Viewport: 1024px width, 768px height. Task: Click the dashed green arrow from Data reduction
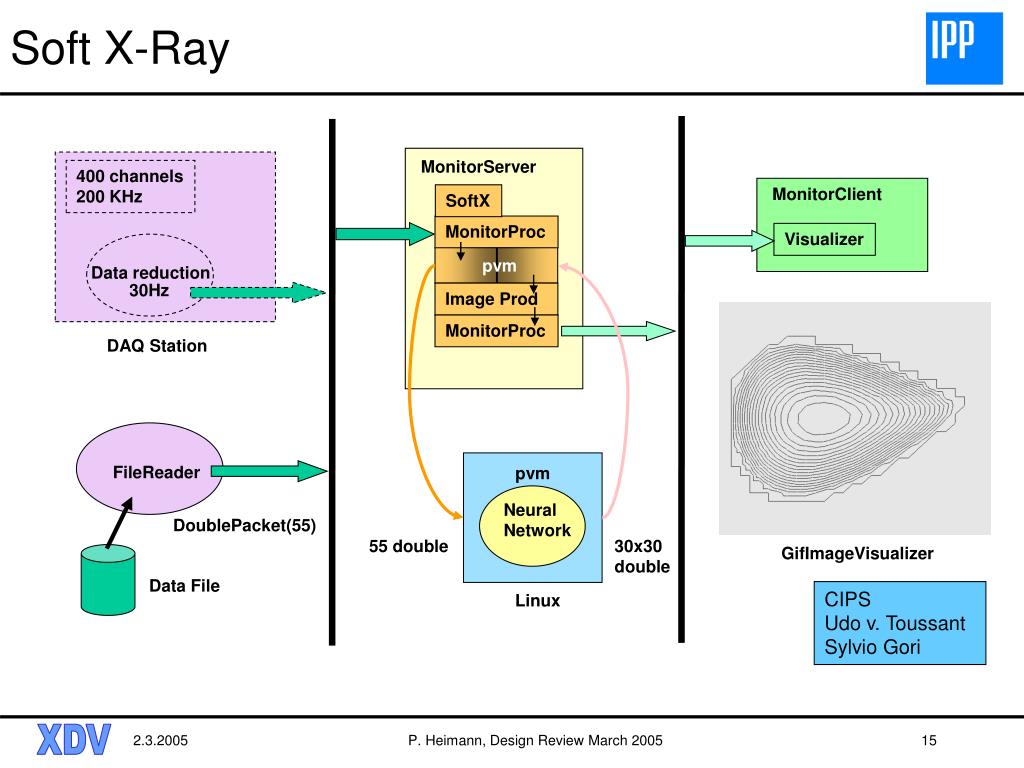[x=258, y=293]
